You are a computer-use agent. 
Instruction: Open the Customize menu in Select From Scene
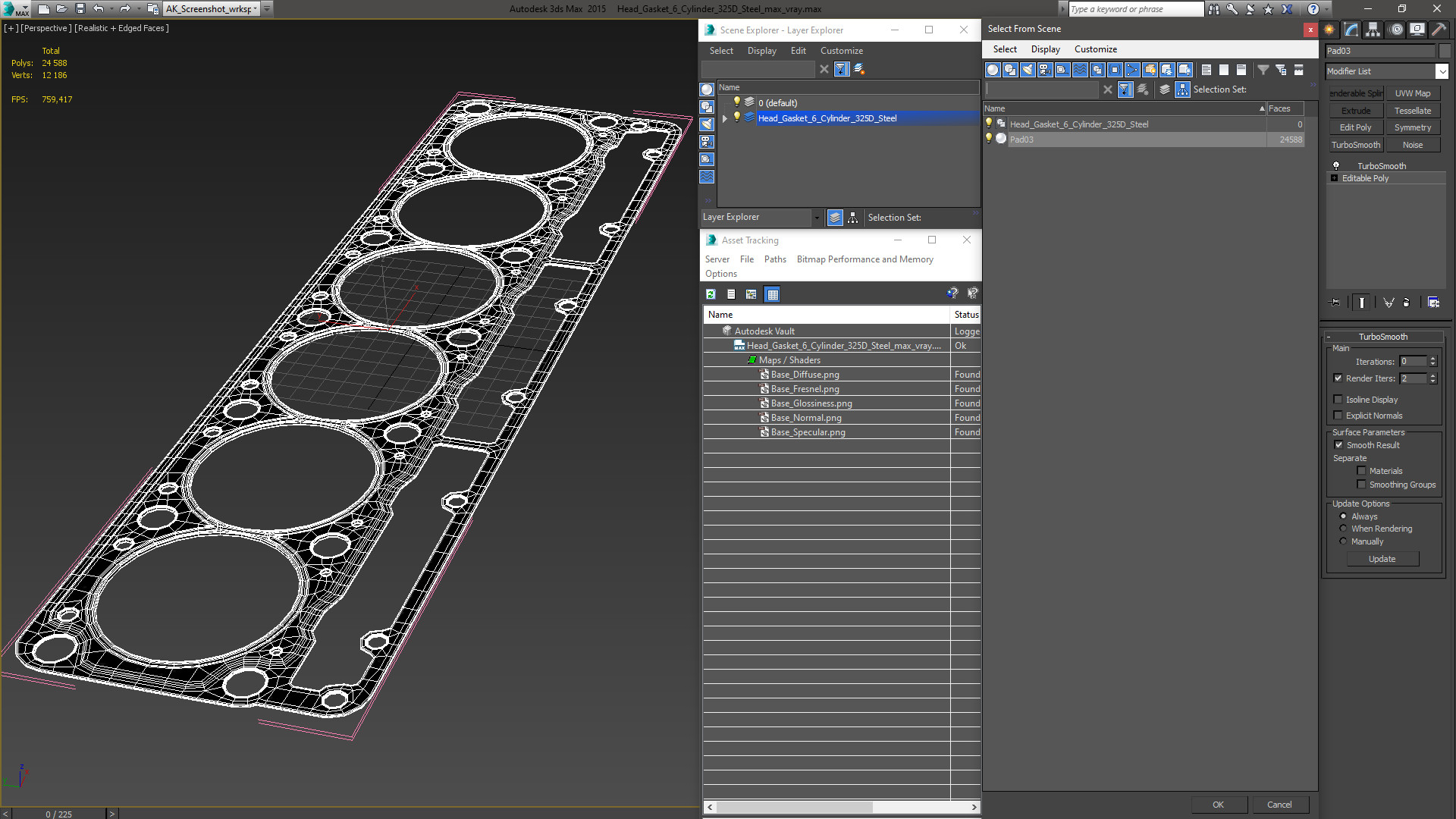coord(1095,49)
